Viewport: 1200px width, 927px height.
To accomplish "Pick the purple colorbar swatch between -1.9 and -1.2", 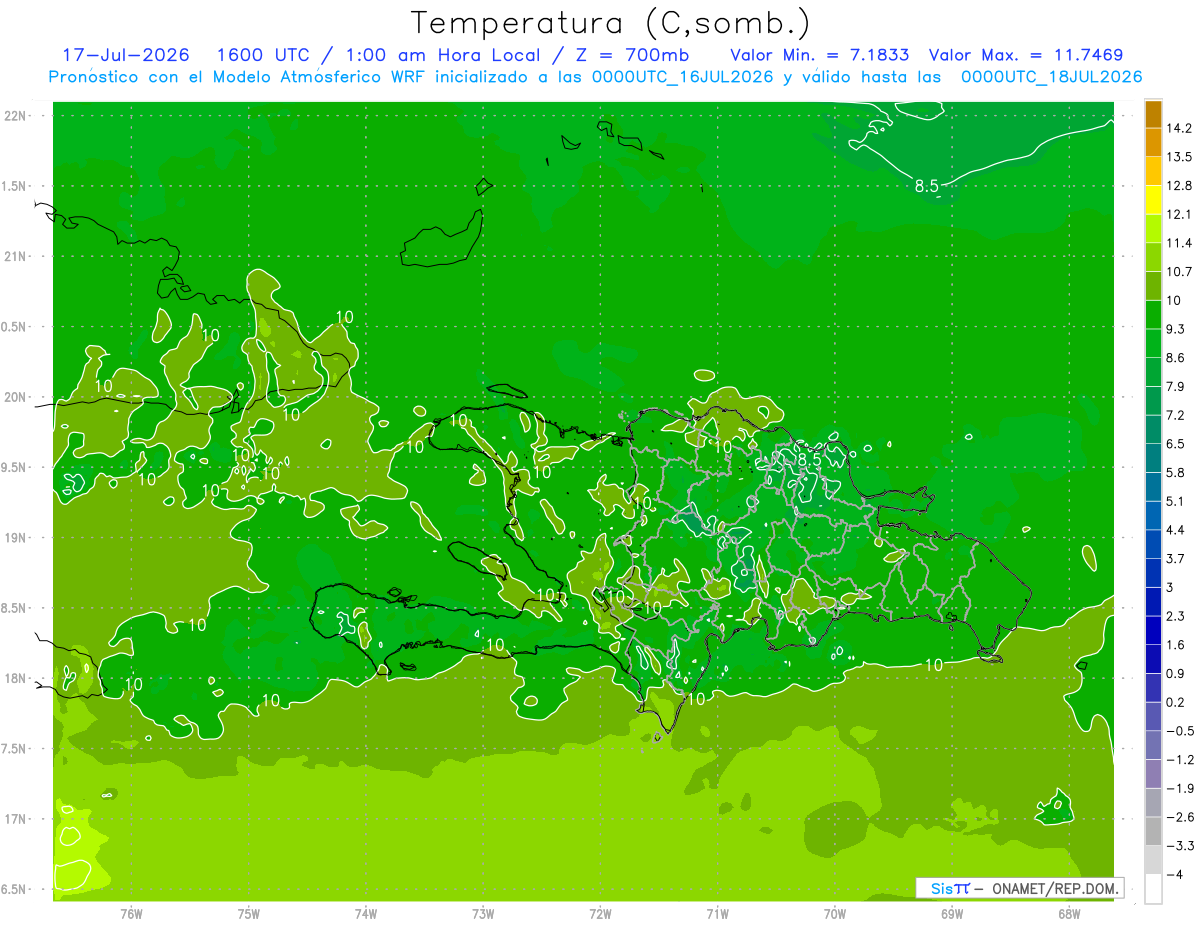I will coord(1153,773).
